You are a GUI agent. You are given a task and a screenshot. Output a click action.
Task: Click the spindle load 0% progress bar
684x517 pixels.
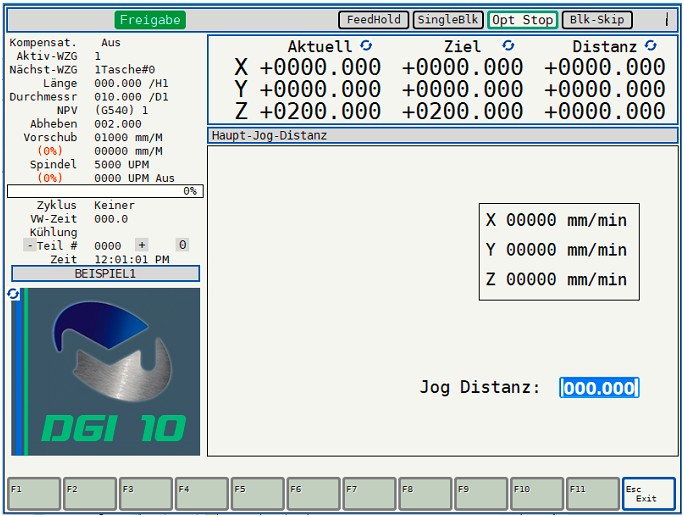pos(105,191)
